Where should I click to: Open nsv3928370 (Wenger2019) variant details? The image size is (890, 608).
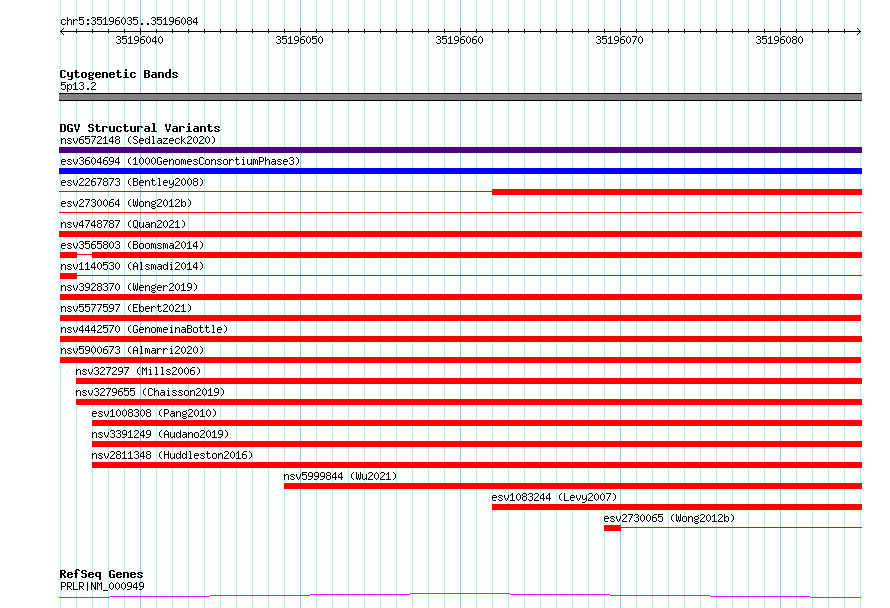coord(129,287)
